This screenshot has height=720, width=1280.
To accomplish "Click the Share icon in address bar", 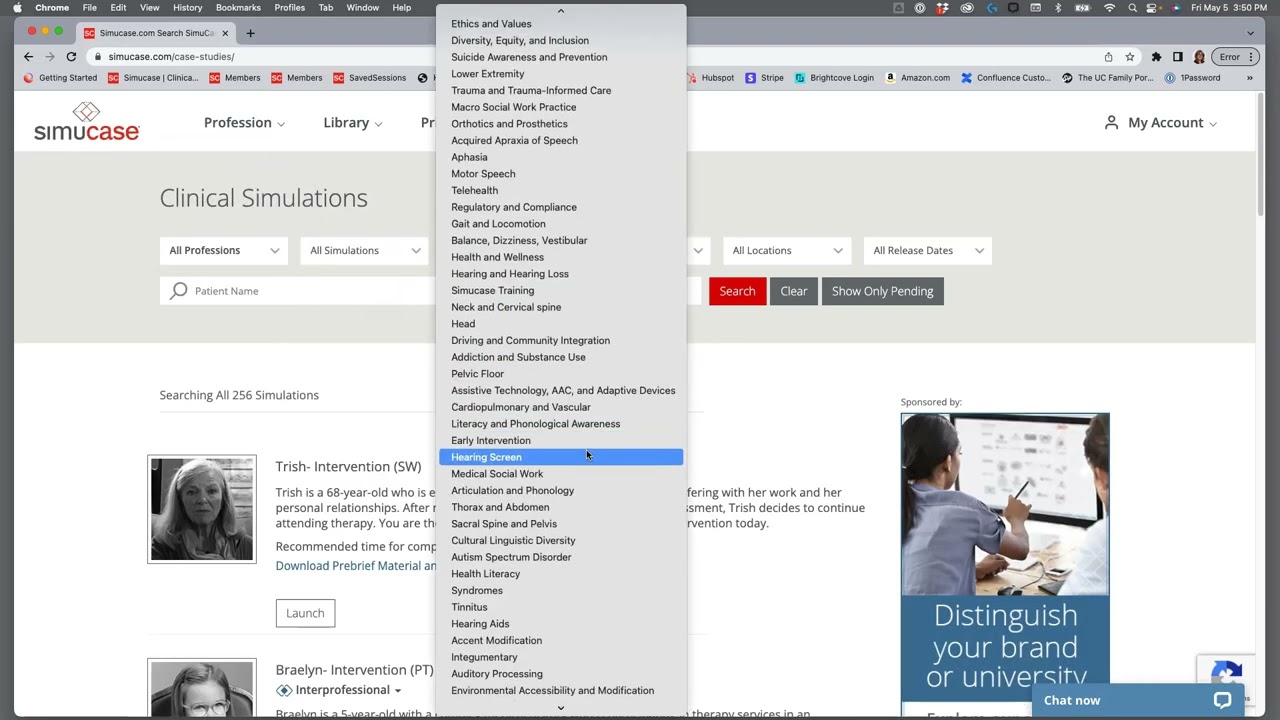I will click(x=1108, y=57).
